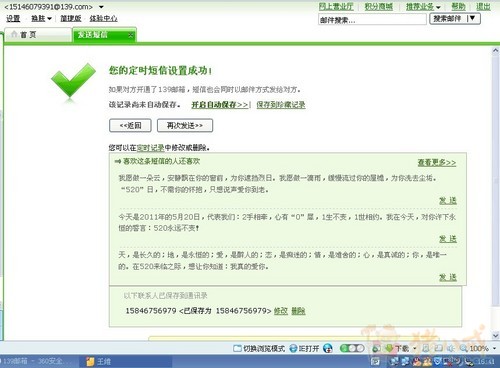Switch to 简捷版 version

(71, 18)
